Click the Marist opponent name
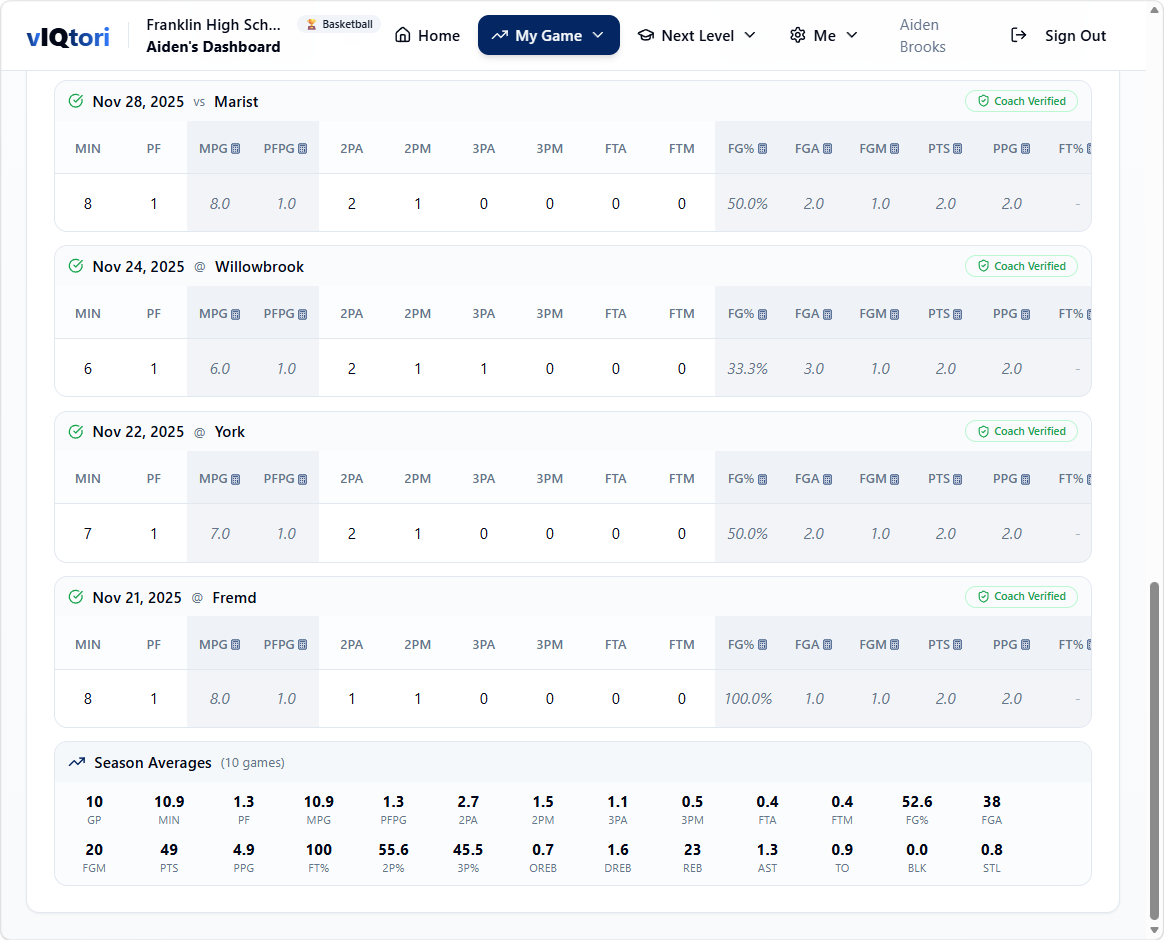1164x940 pixels. pyautogui.click(x=236, y=102)
